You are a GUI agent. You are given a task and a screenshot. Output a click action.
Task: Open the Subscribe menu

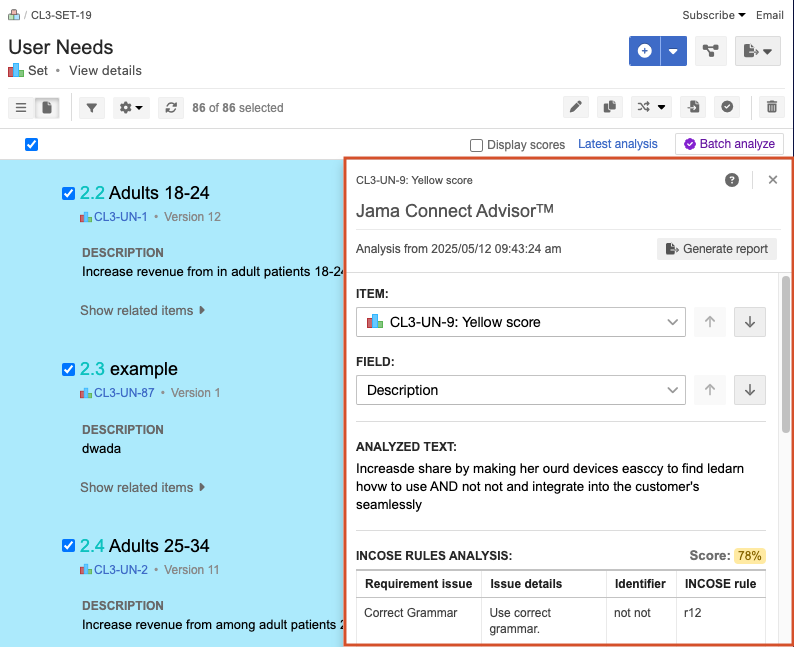point(713,15)
